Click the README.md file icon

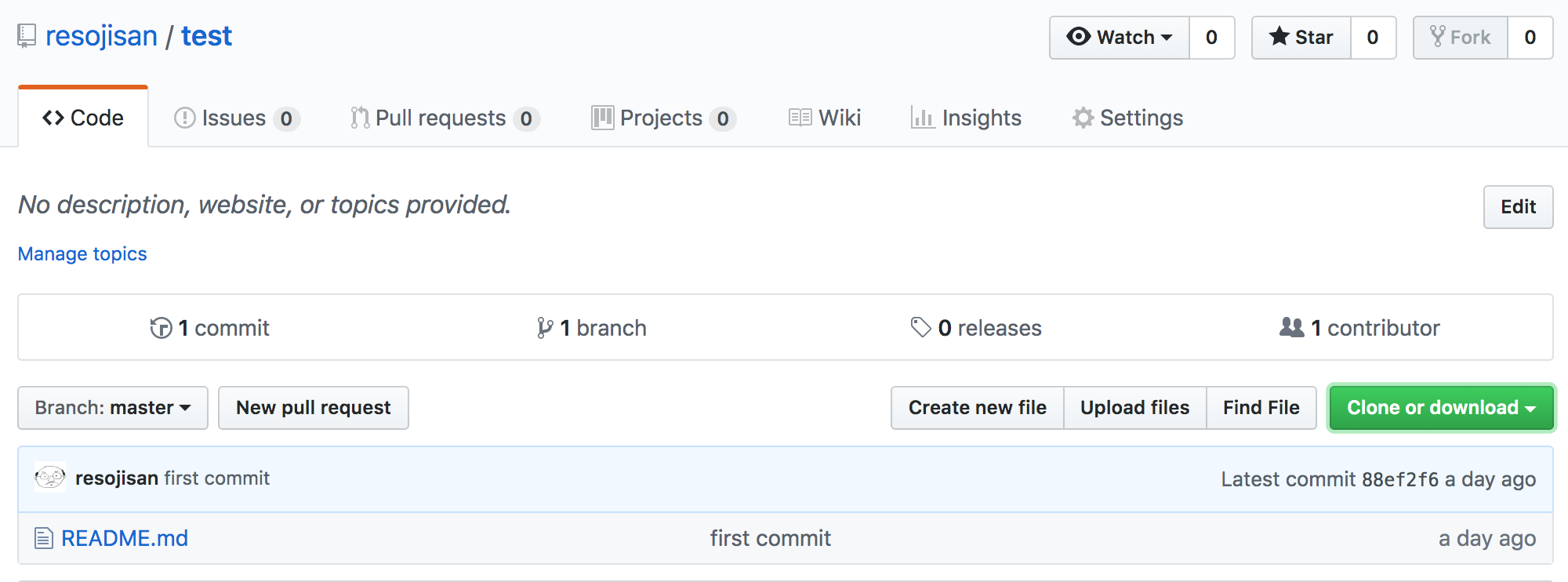[x=44, y=538]
